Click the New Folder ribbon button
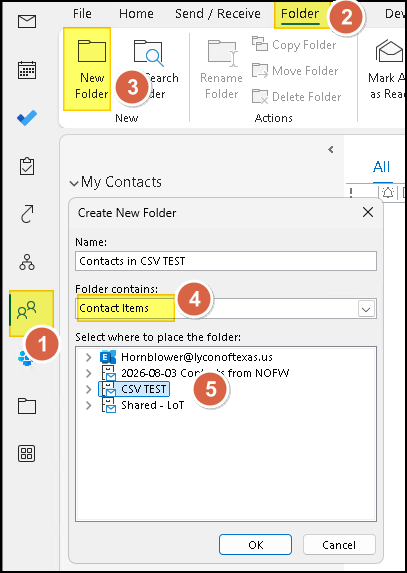The height and width of the screenshot is (573, 407). click(x=87, y=69)
